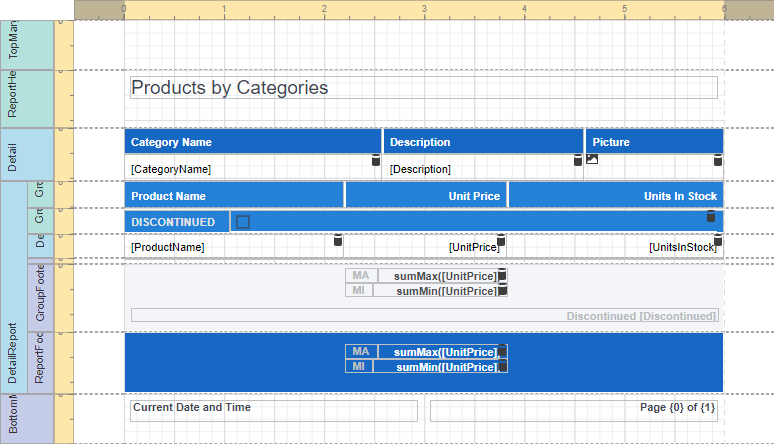Click the database icon on the ProductName field
The image size is (774, 444).
pos(337,240)
